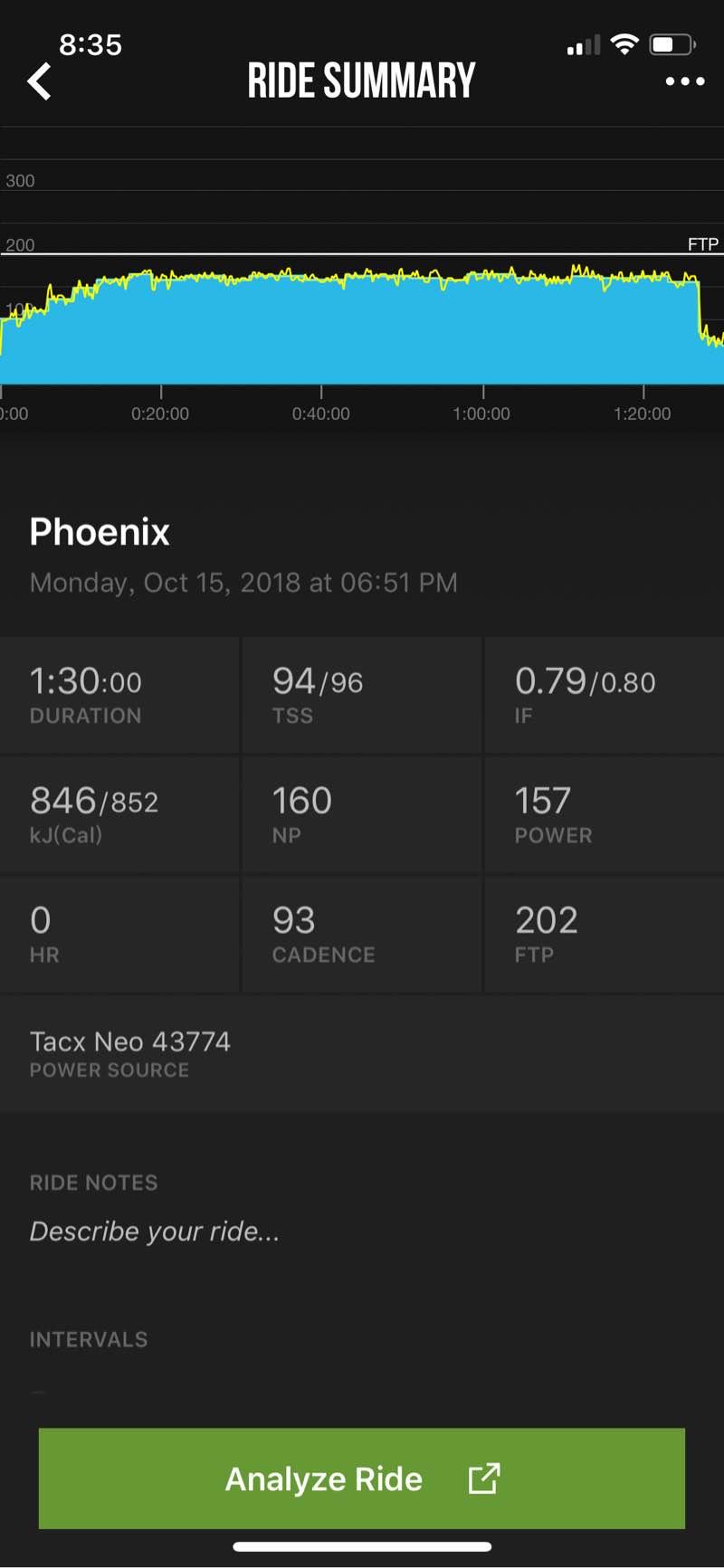Tap the Cadence 93 tile
Image resolution: width=724 pixels, height=1568 pixels.
362,934
